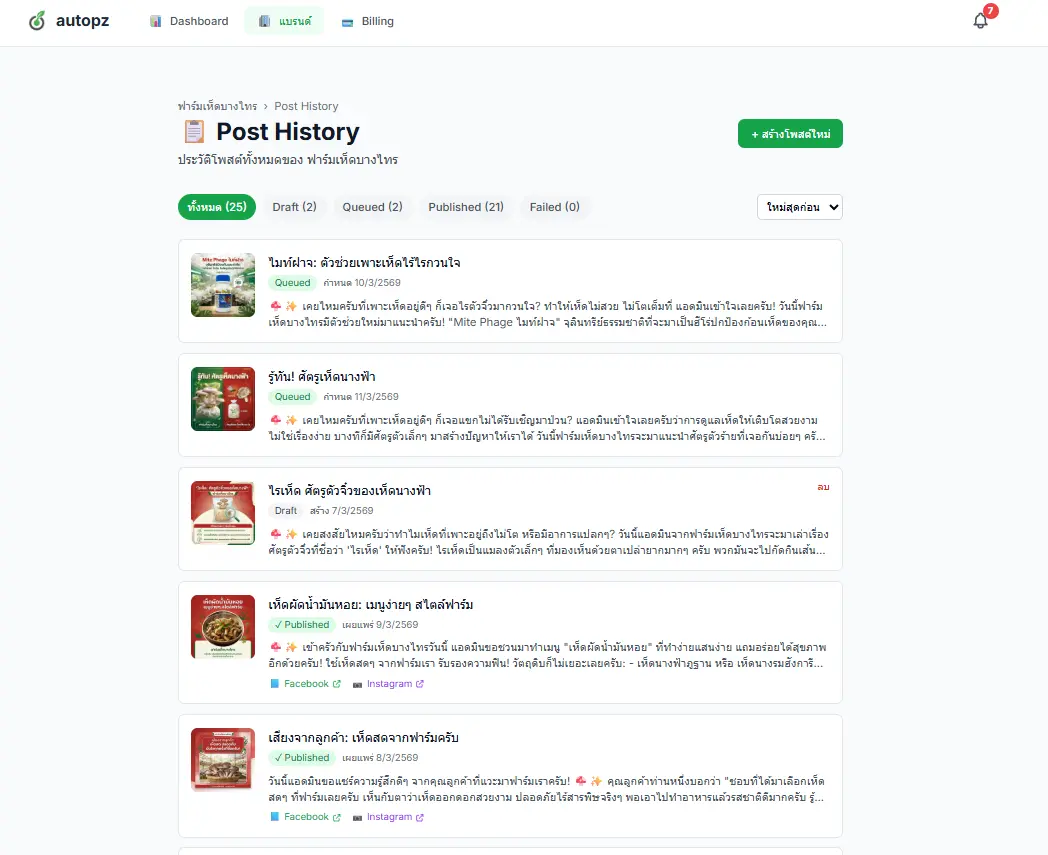The image size is (1048, 855).
Task: Open the notifications bell icon
Action: (980, 21)
